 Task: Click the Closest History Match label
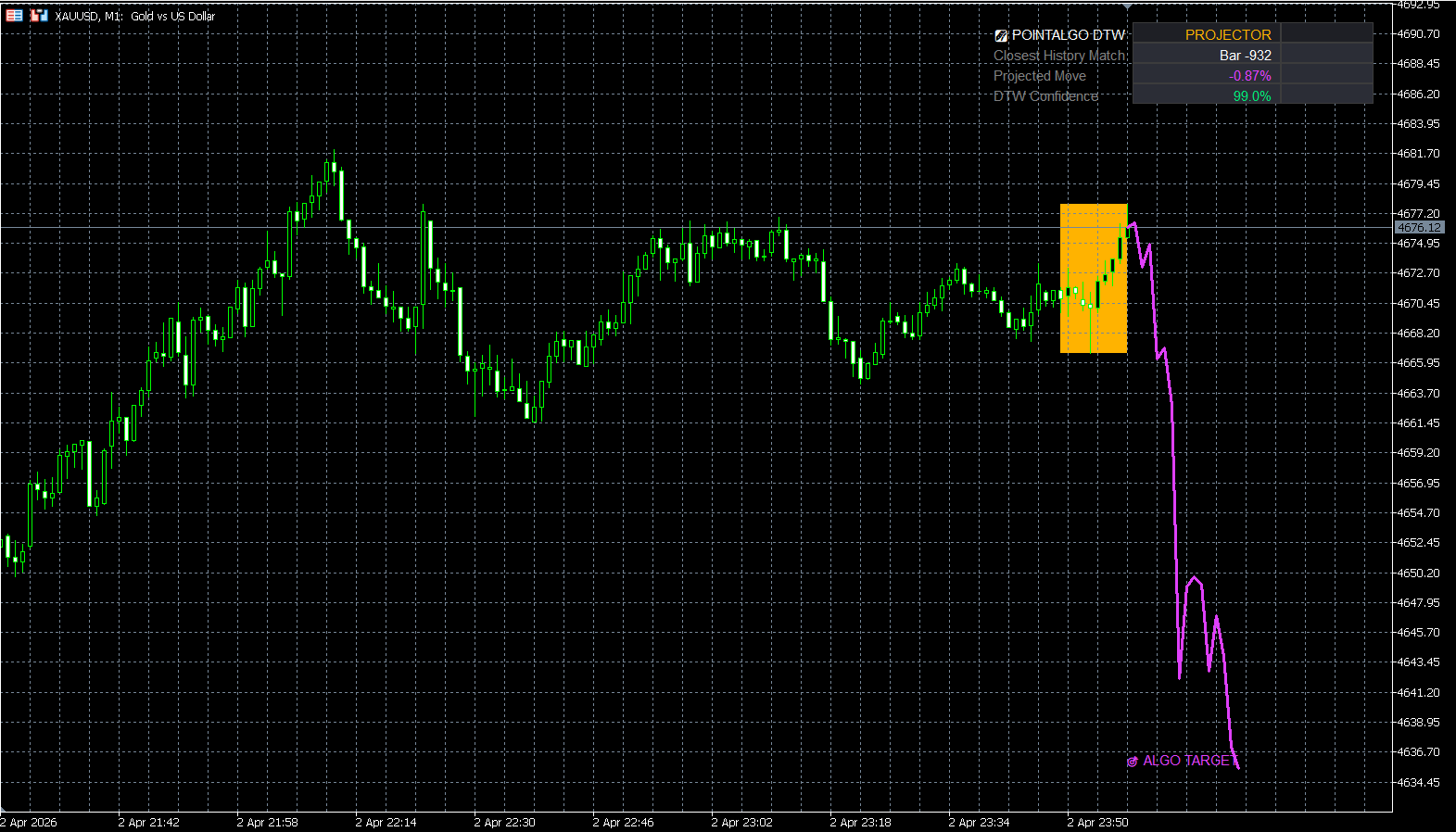pos(1060,56)
